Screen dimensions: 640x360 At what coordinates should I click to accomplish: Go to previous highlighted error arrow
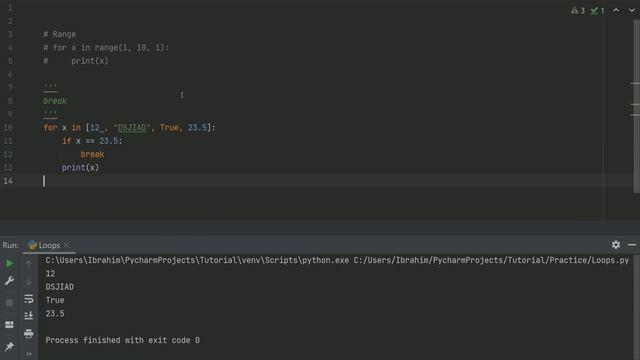pos(616,10)
